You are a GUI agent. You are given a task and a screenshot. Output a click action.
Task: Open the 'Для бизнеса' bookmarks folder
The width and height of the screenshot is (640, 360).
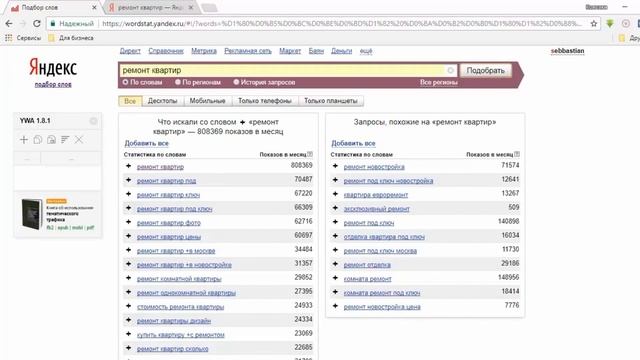71,38
